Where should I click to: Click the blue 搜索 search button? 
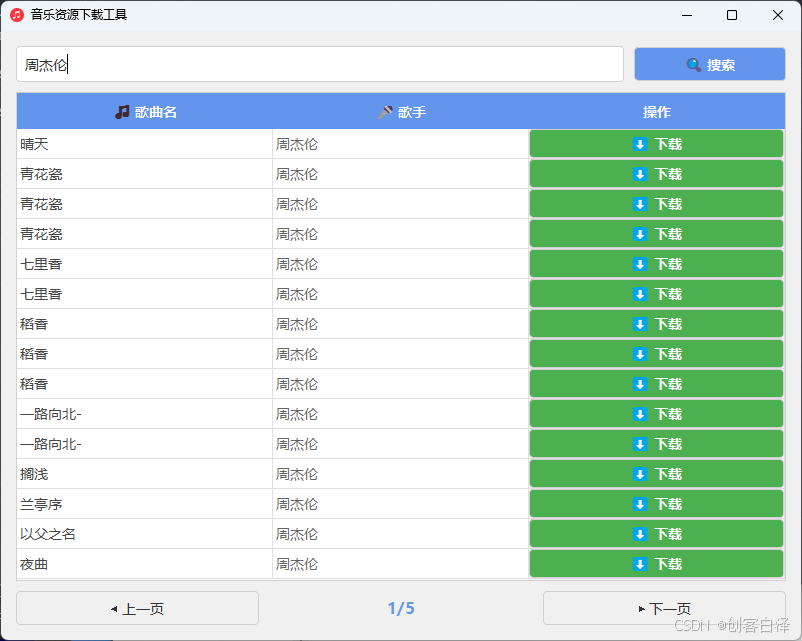[x=709, y=64]
